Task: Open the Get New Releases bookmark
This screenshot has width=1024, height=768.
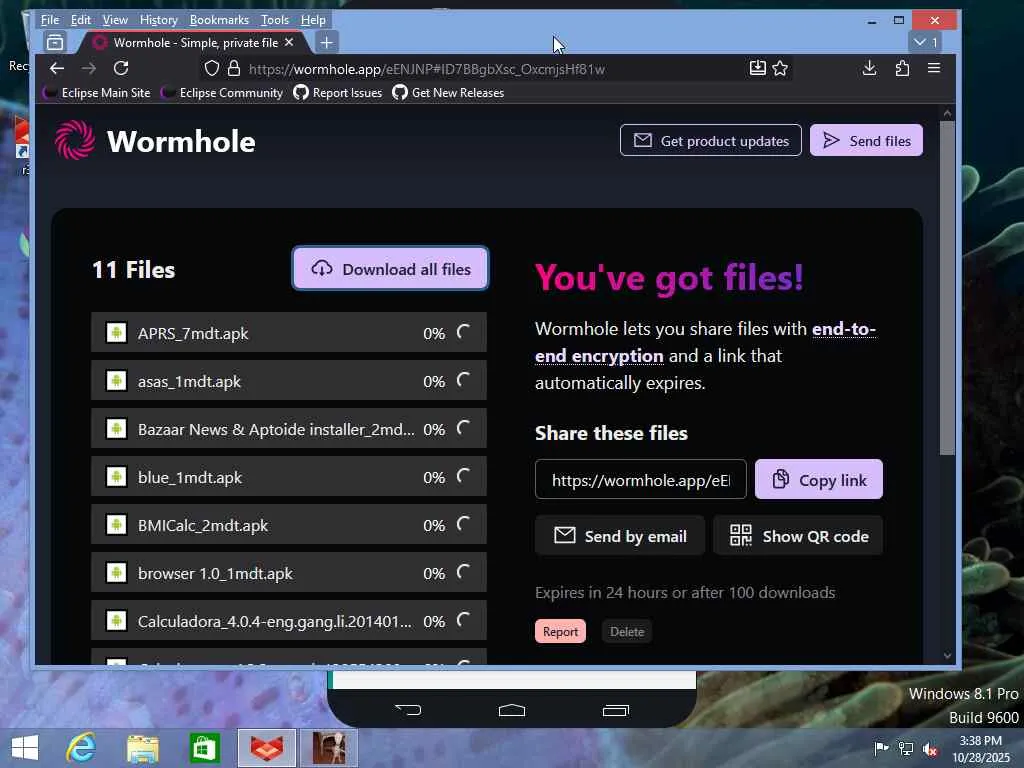Action: coord(449,93)
